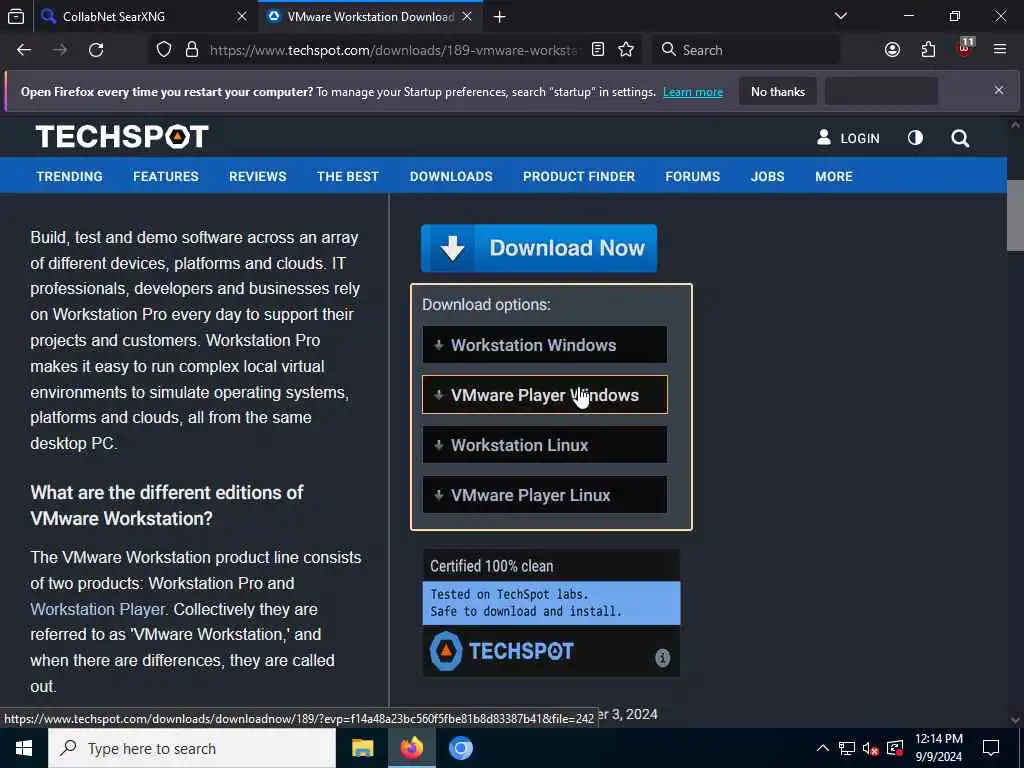Close the CollabNet SearXNG tab

242,16
